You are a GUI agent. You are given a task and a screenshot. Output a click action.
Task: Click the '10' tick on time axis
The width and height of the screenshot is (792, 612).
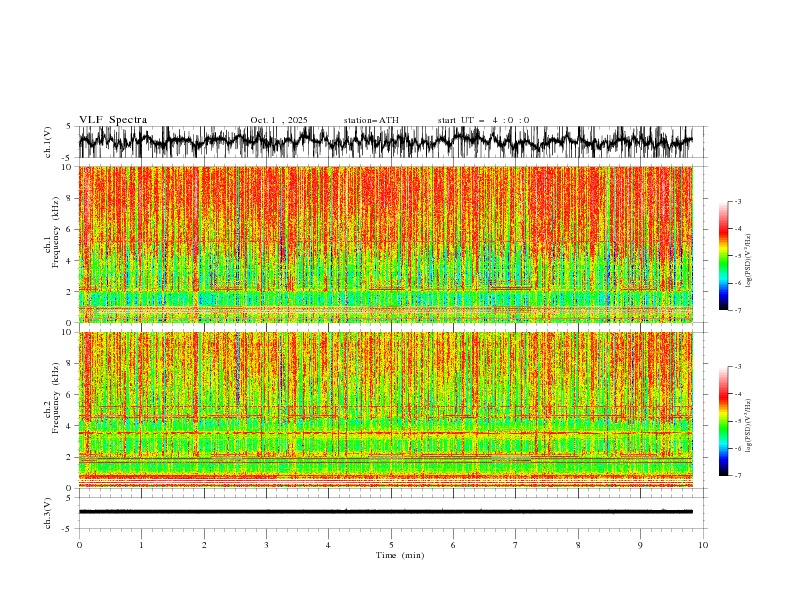coord(703,545)
